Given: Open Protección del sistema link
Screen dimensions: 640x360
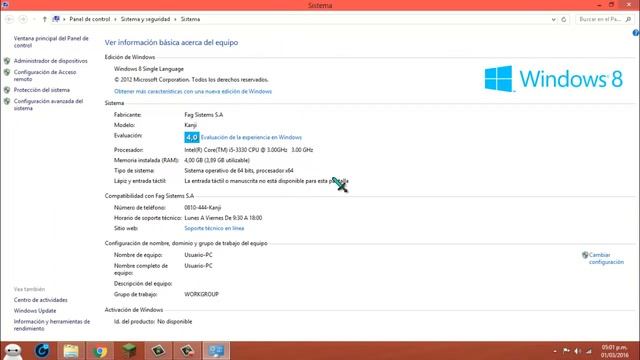Looking at the screenshot, I should 42,90.
